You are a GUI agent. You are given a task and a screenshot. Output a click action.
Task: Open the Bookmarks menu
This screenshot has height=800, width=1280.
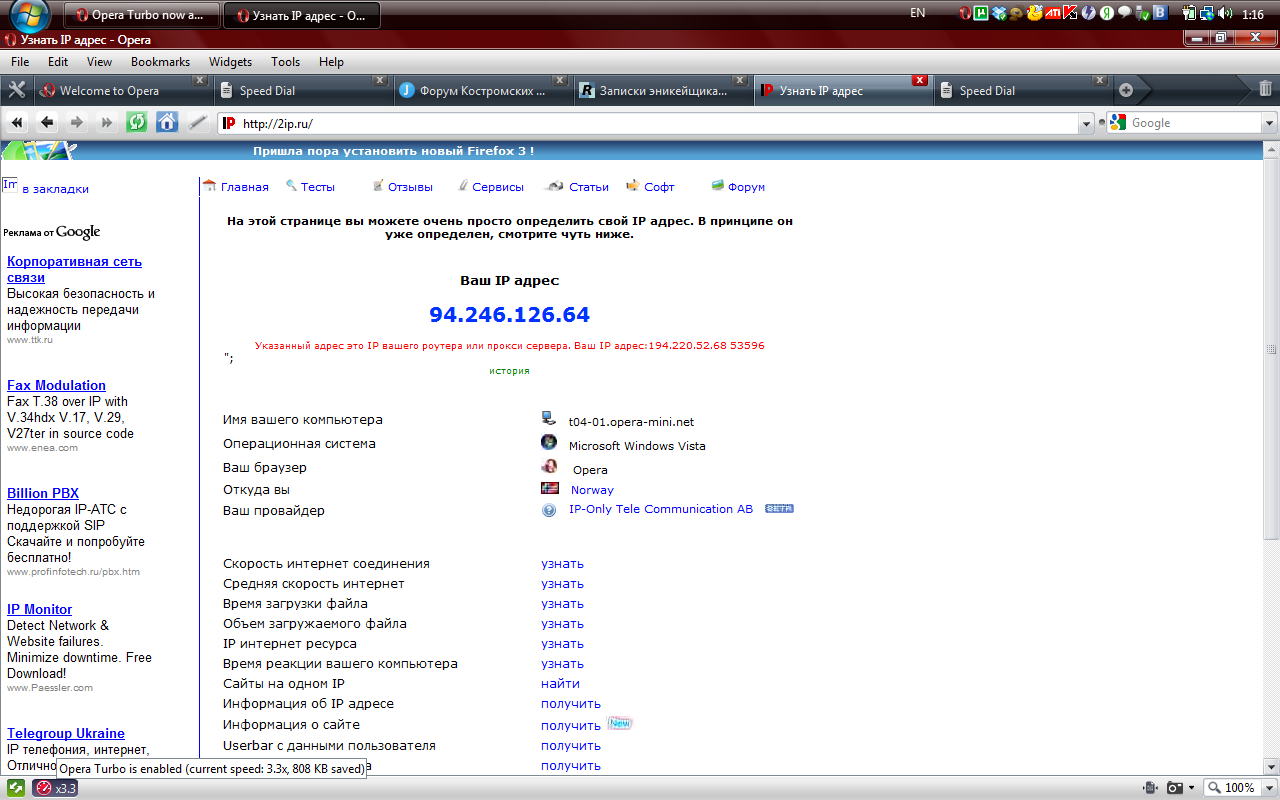coord(160,62)
